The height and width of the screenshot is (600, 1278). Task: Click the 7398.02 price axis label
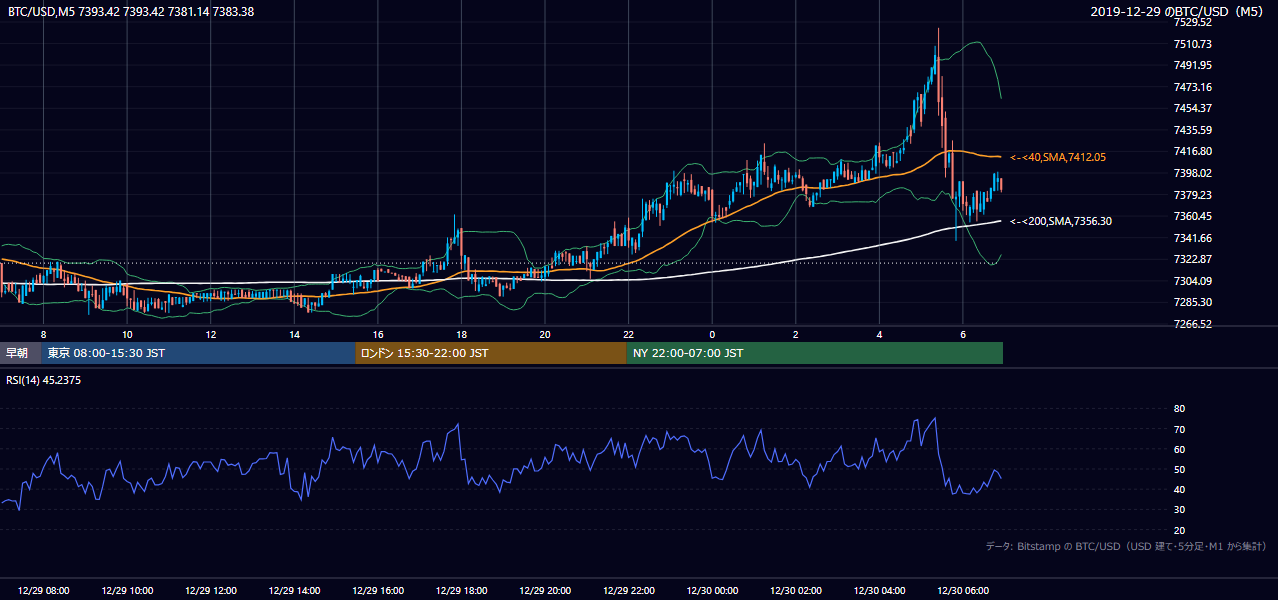(x=1192, y=173)
